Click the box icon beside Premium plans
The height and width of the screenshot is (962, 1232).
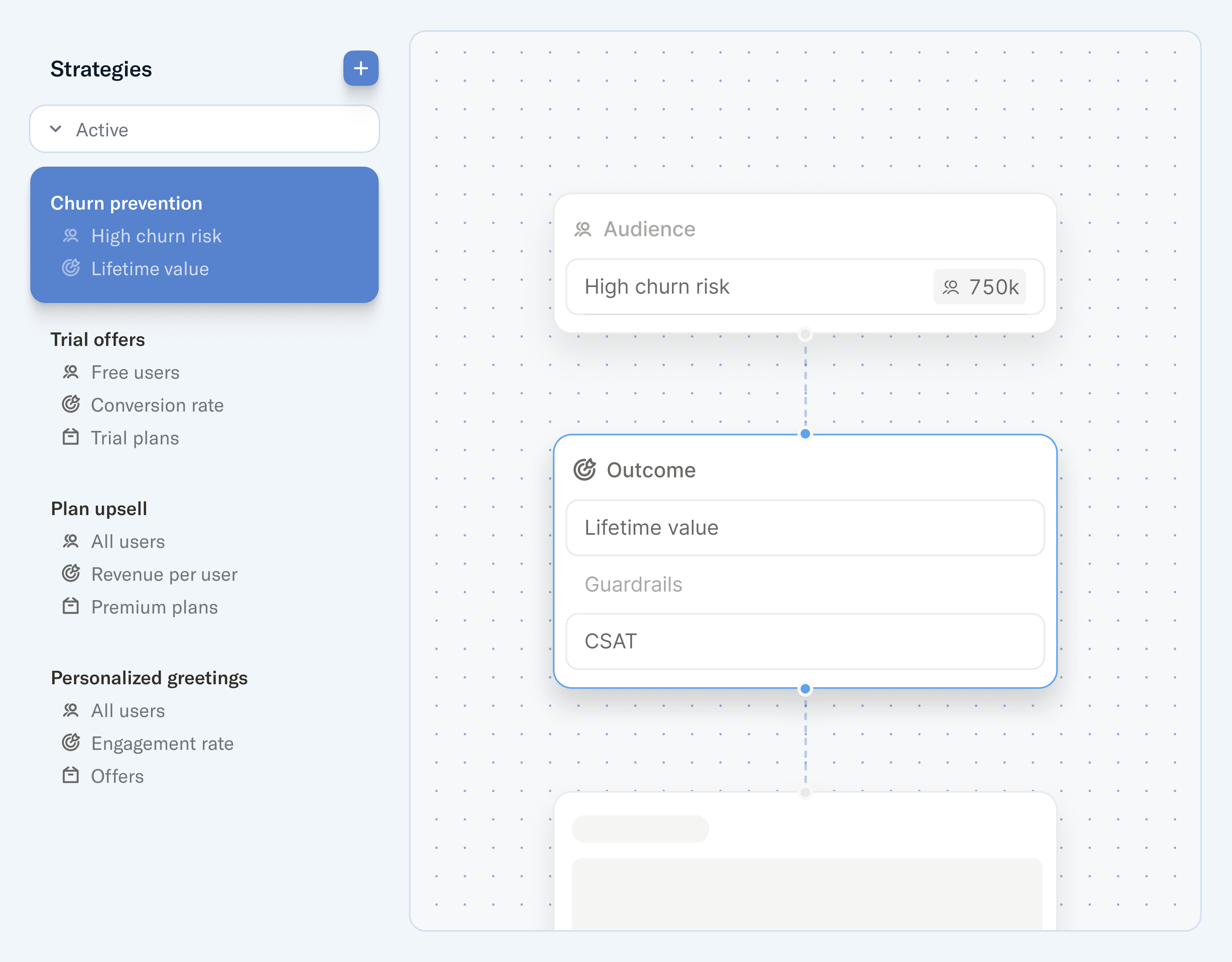point(71,606)
